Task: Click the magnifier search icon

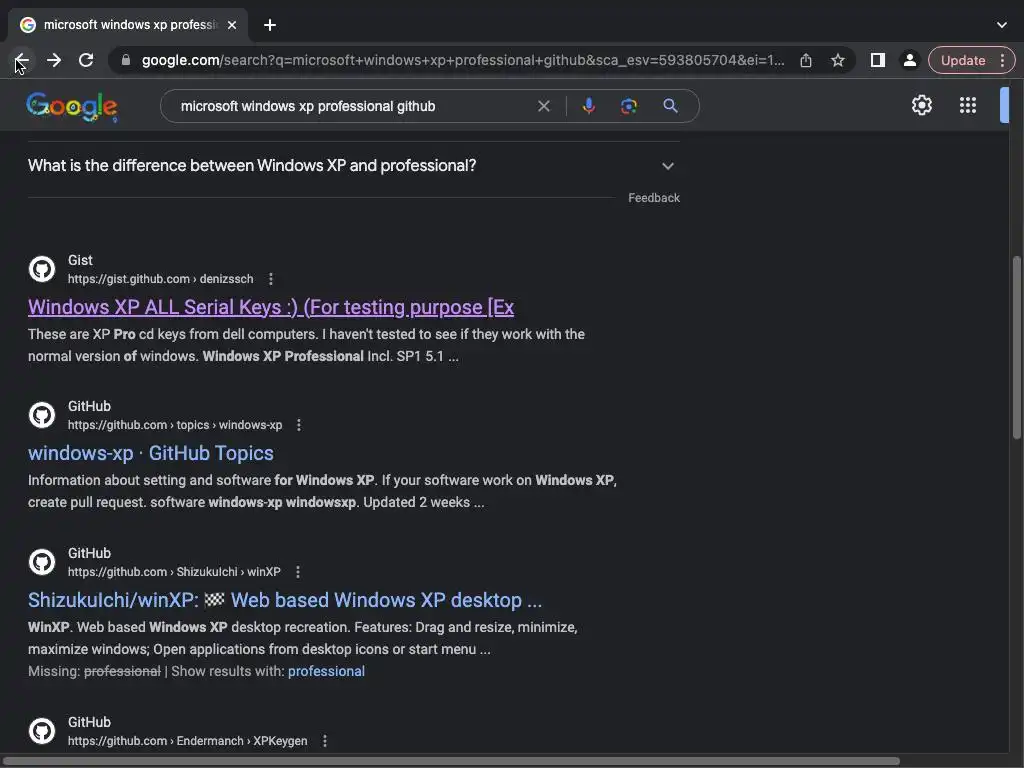Action: pyautogui.click(x=670, y=106)
